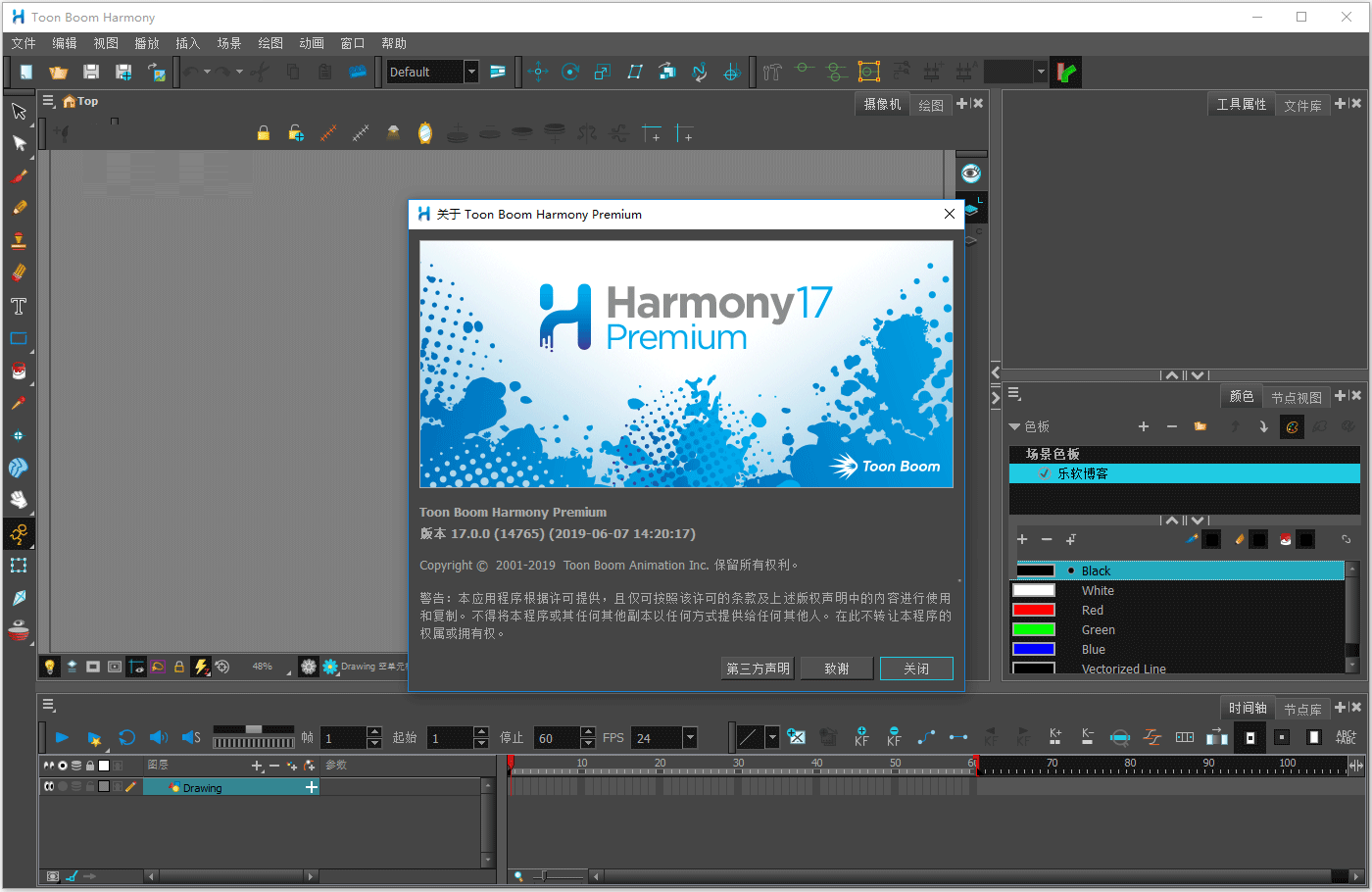
Task: Click the Play button in timeline toolbar
Action: tap(62, 737)
